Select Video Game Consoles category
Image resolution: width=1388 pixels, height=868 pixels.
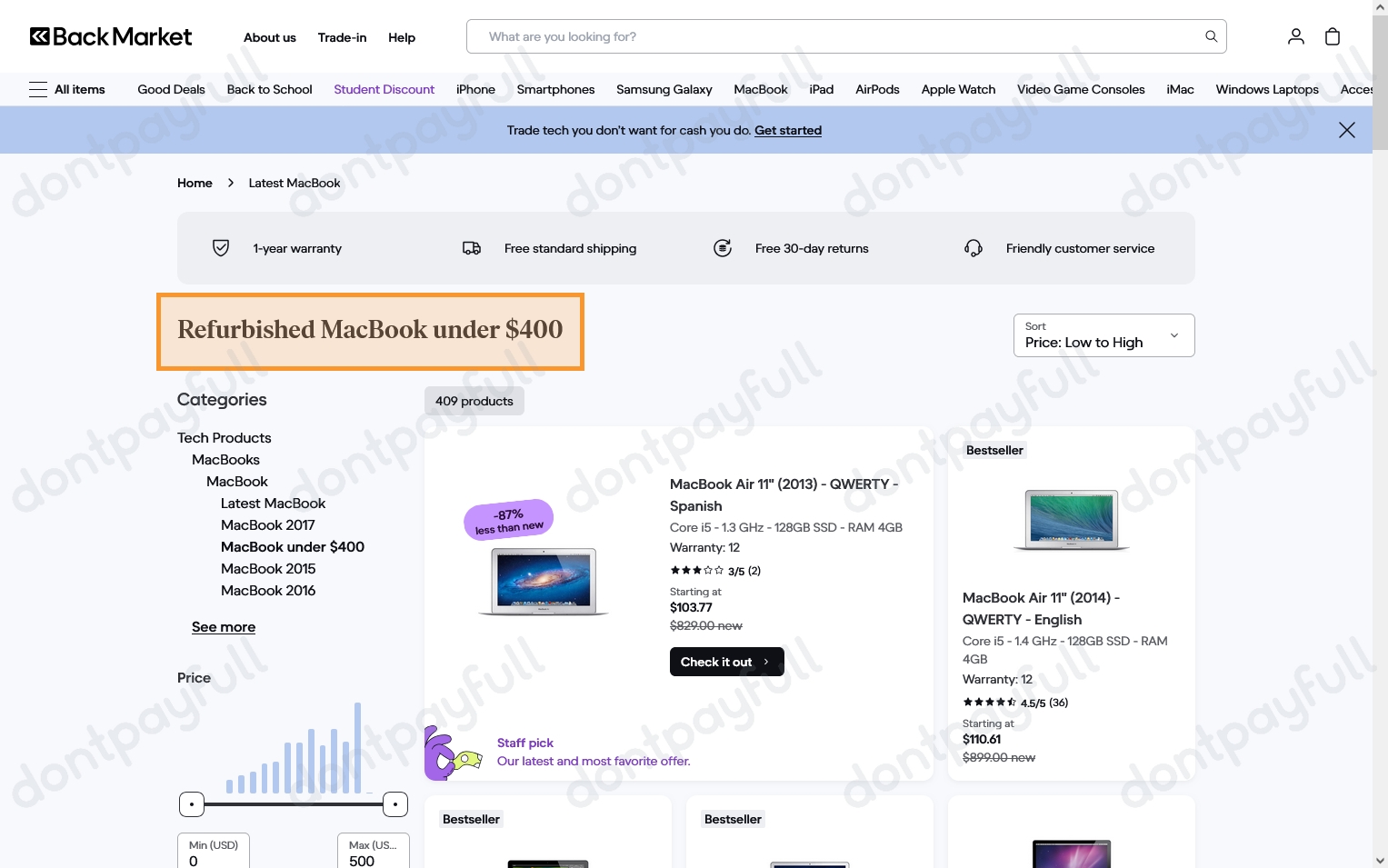click(x=1081, y=89)
